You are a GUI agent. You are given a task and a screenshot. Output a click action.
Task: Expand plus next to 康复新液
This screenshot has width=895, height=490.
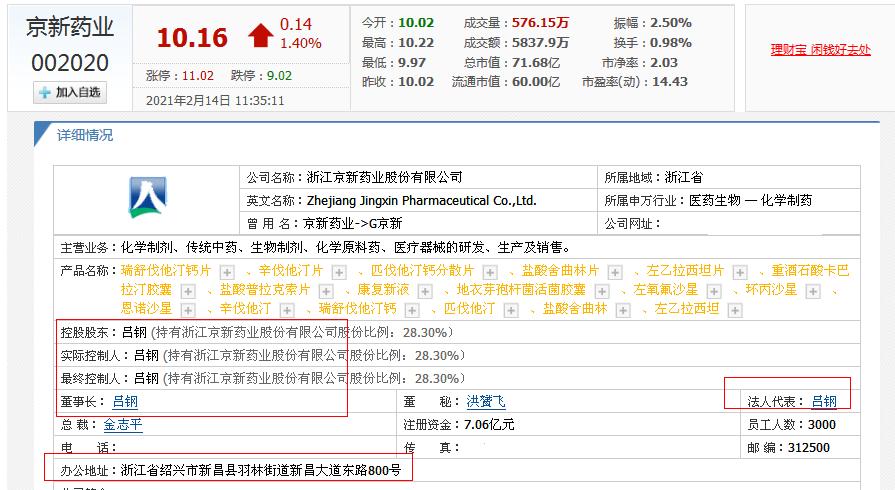pyautogui.click(x=425, y=291)
